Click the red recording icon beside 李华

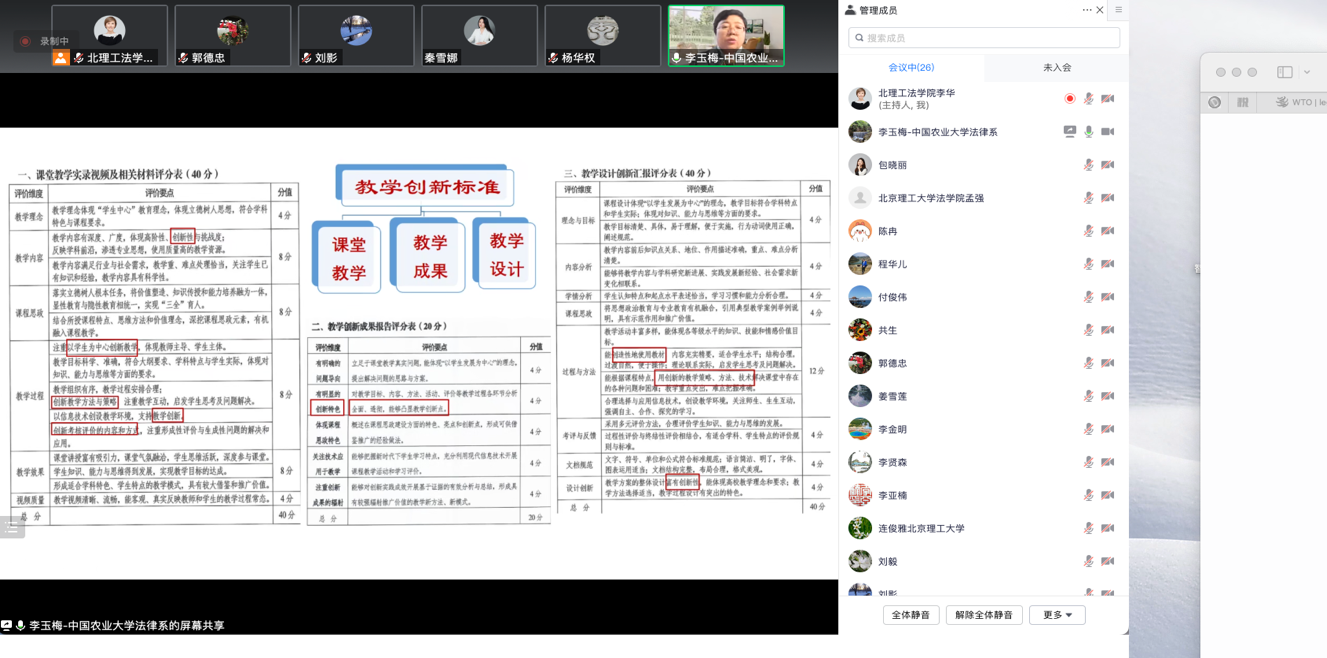click(x=1069, y=99)
